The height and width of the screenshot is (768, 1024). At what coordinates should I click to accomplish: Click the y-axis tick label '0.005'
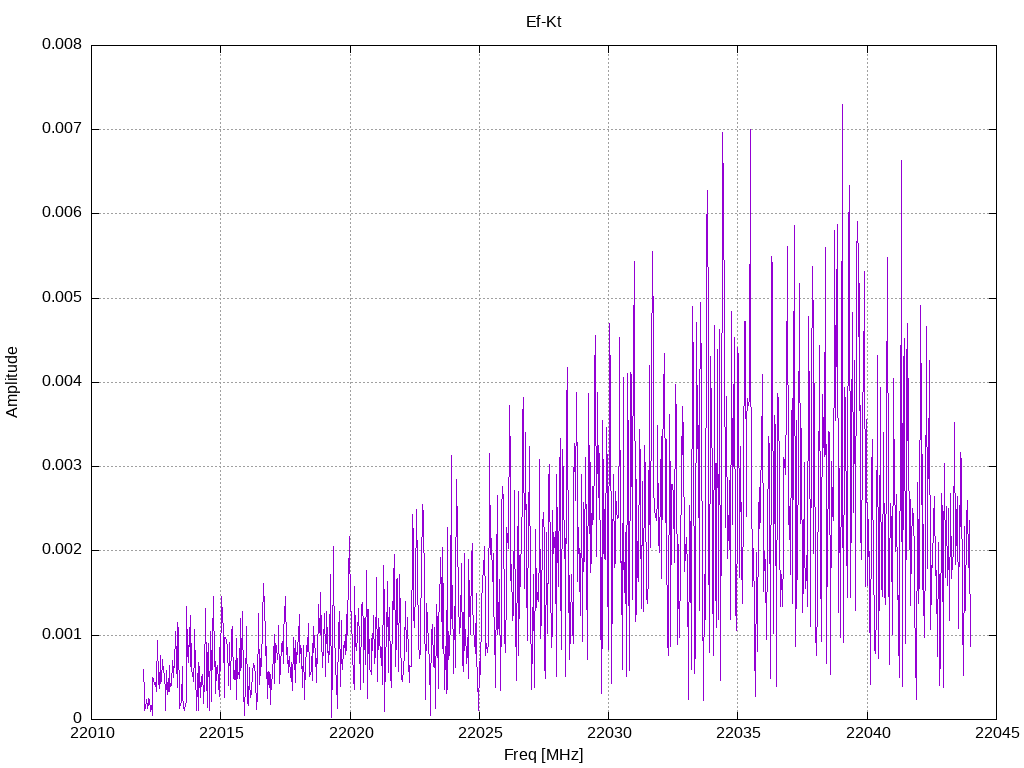pos(62,298)
